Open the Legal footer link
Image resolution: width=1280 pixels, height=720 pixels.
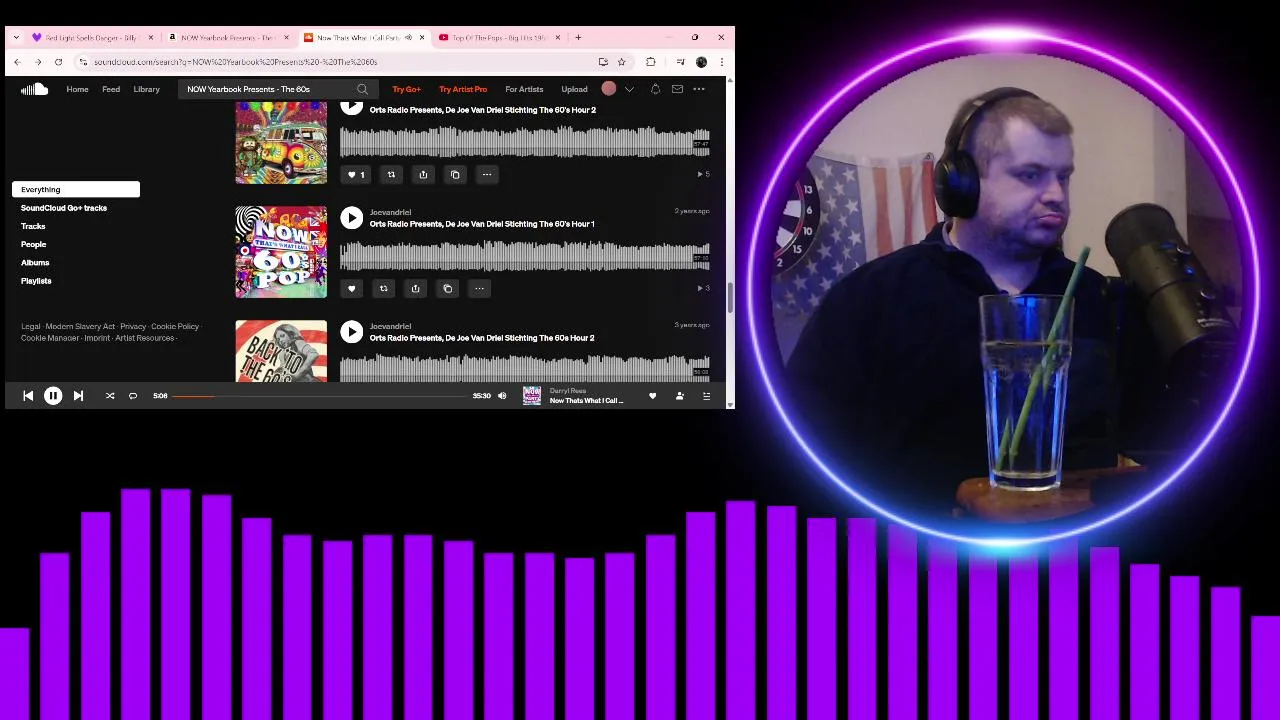(x=31, y=326)
